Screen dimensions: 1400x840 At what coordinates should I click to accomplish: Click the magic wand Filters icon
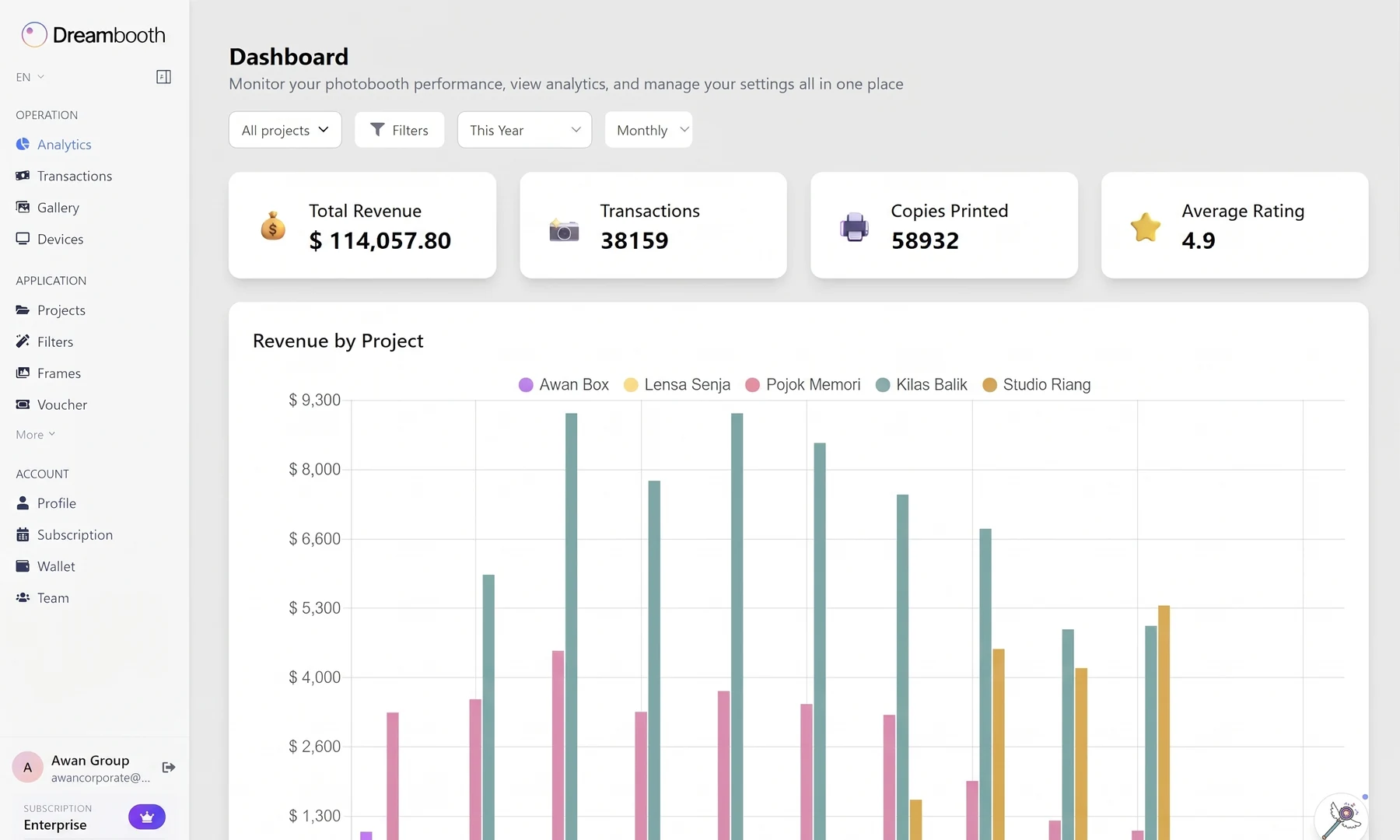pos(23,341)
